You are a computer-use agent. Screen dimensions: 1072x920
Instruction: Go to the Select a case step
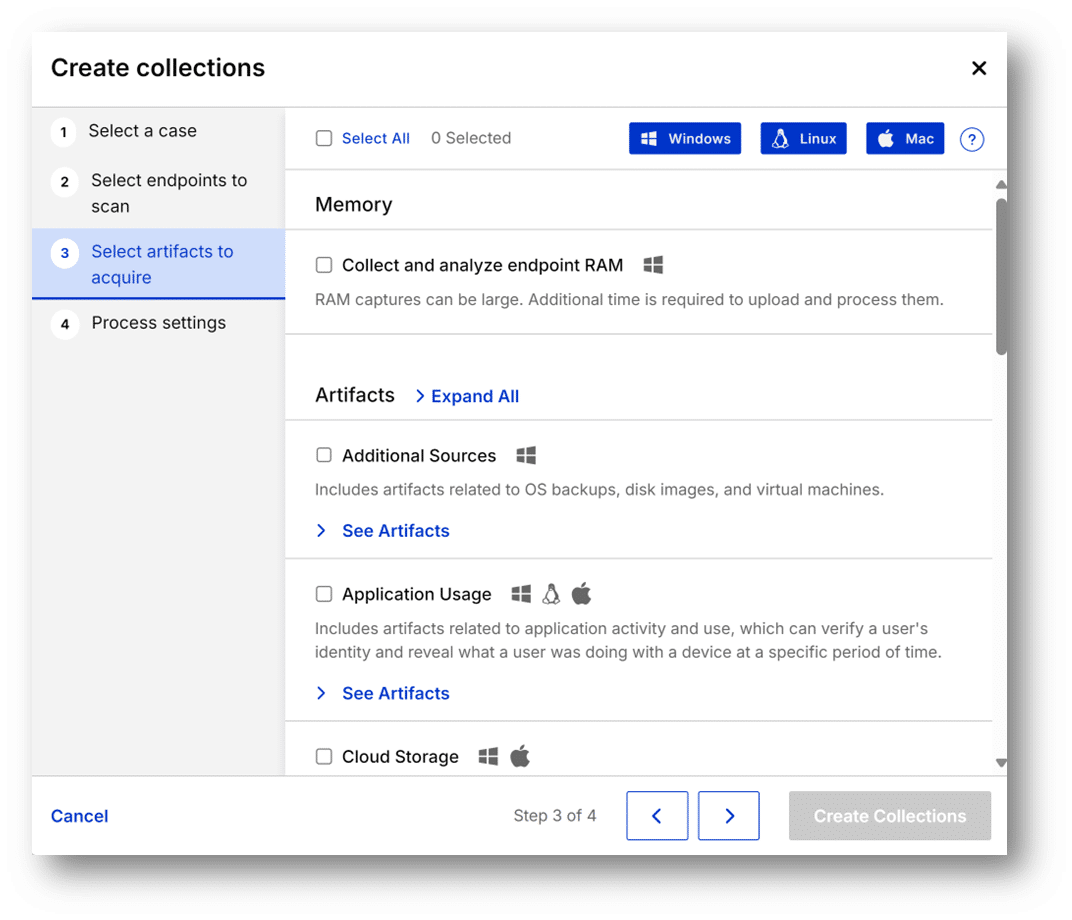tap(145, 130)
